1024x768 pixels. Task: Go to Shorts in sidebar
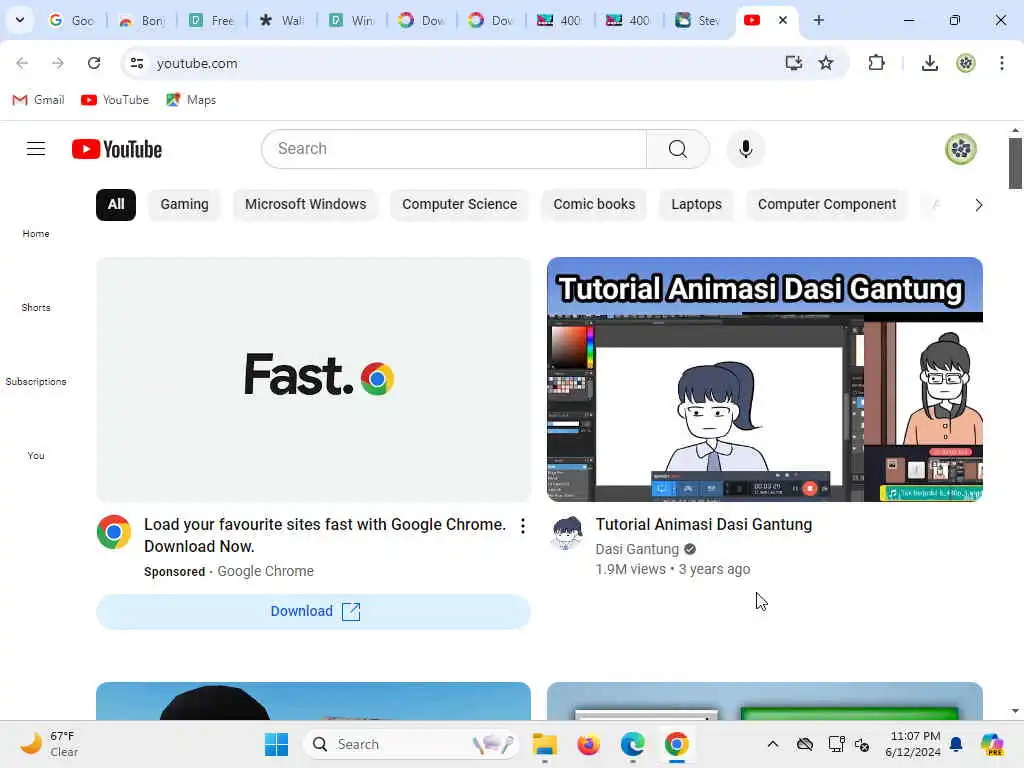36,307
